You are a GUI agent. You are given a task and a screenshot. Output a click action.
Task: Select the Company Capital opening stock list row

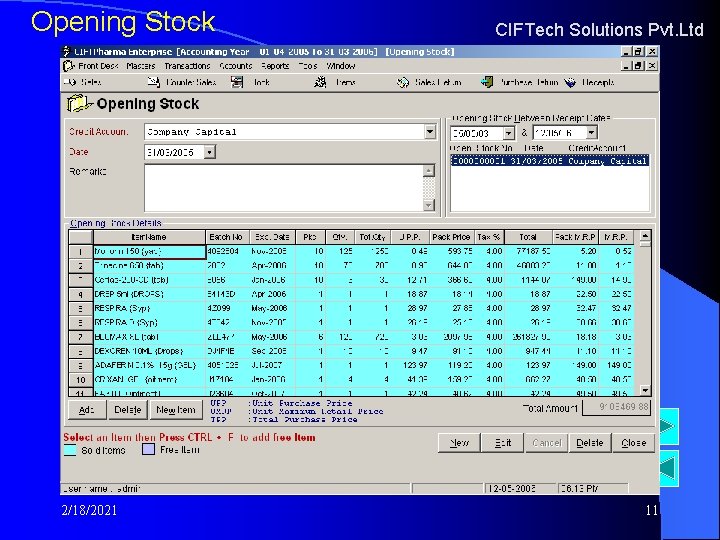tap(550, 161)
